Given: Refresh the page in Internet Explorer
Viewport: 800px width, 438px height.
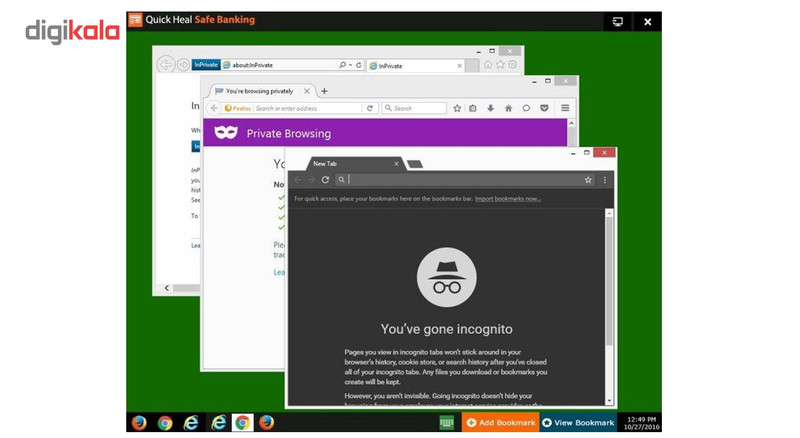Looking at the screenshot, I should pyautogui.click(x=359, y=65).
